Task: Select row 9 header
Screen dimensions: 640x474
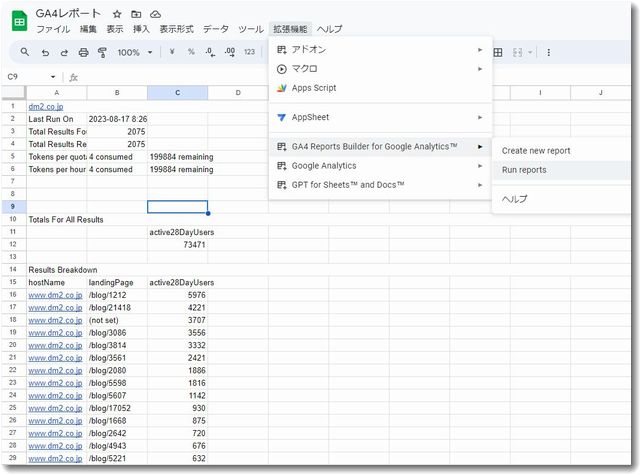Action: [13, 206]
